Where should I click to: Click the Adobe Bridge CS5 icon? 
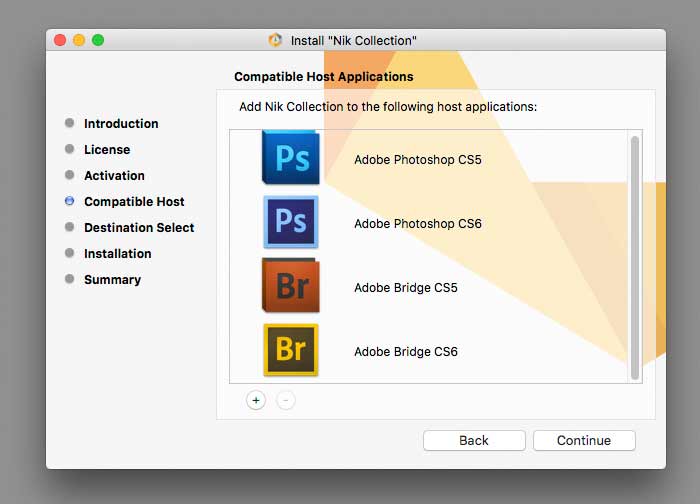(291, 285)
